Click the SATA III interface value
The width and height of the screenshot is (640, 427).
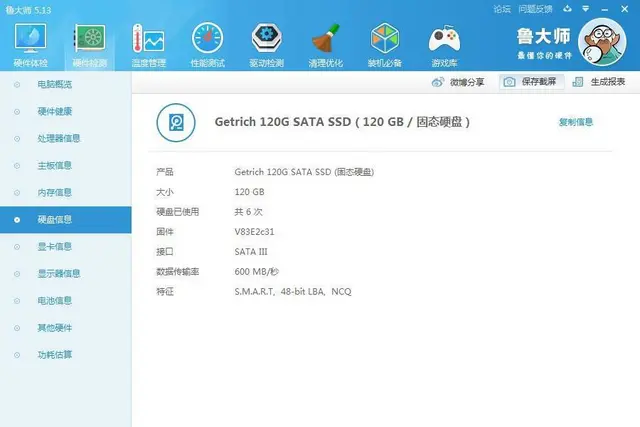click(251, 252)
